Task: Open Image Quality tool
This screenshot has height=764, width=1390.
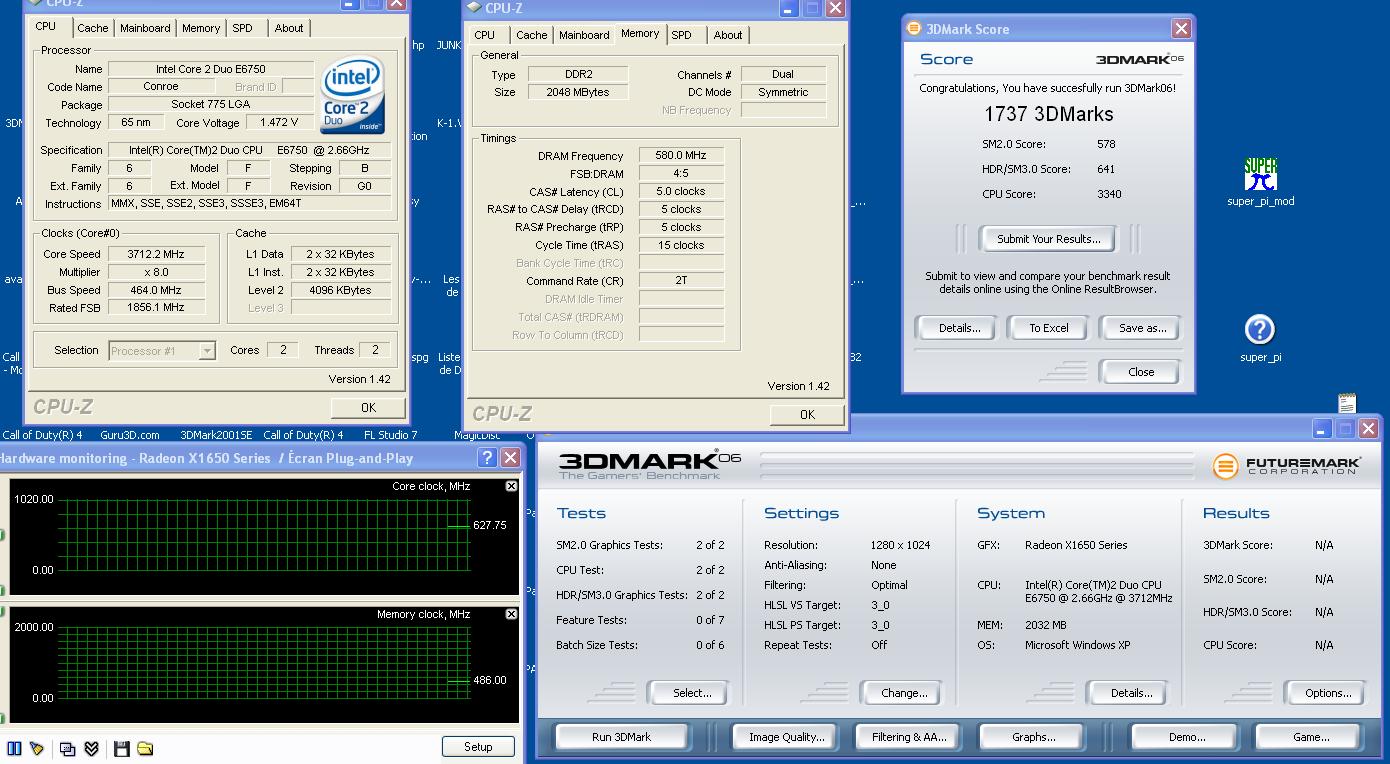Action: pos(787,737)
